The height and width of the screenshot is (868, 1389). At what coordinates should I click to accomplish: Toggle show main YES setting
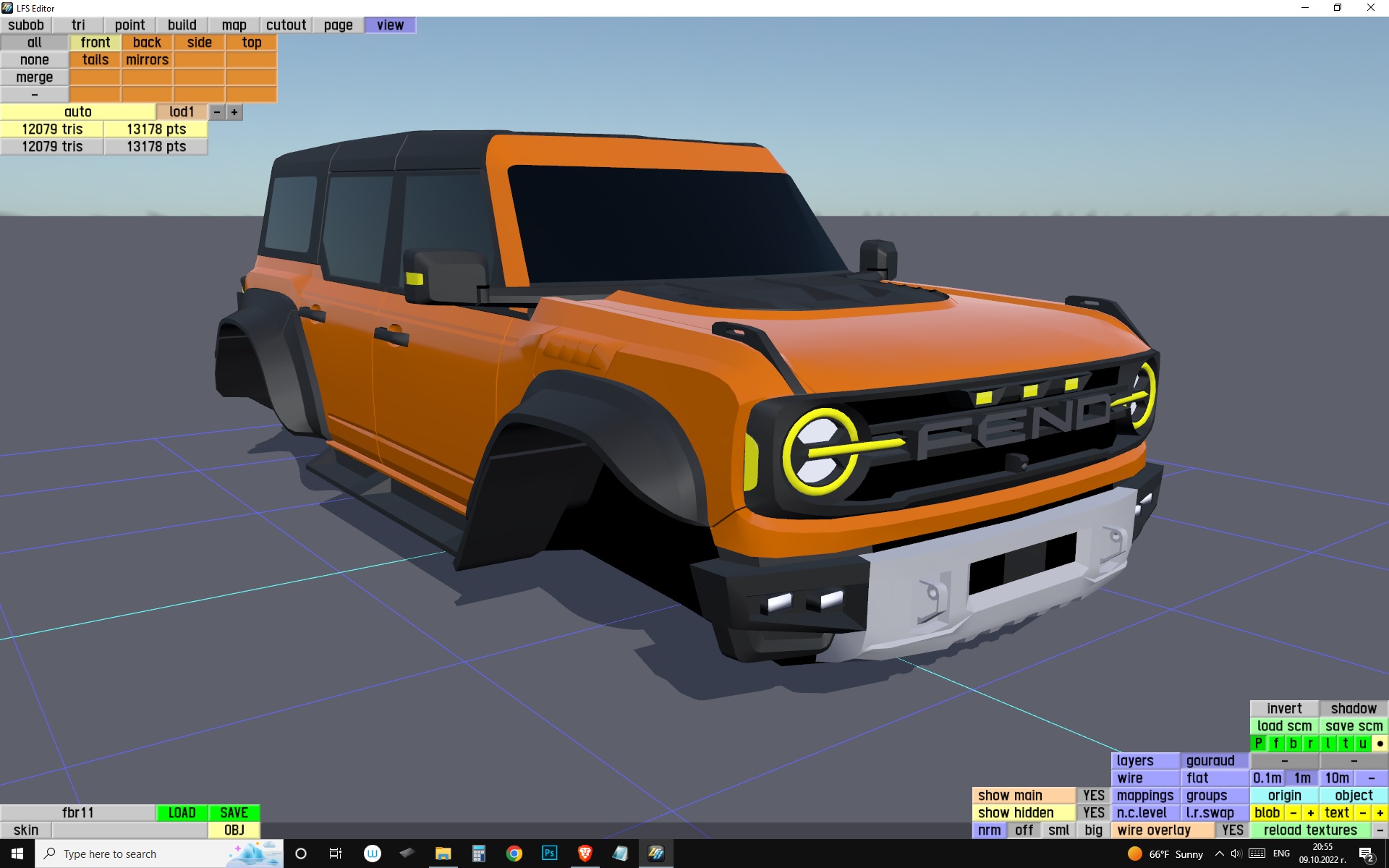click(1093, 795)
